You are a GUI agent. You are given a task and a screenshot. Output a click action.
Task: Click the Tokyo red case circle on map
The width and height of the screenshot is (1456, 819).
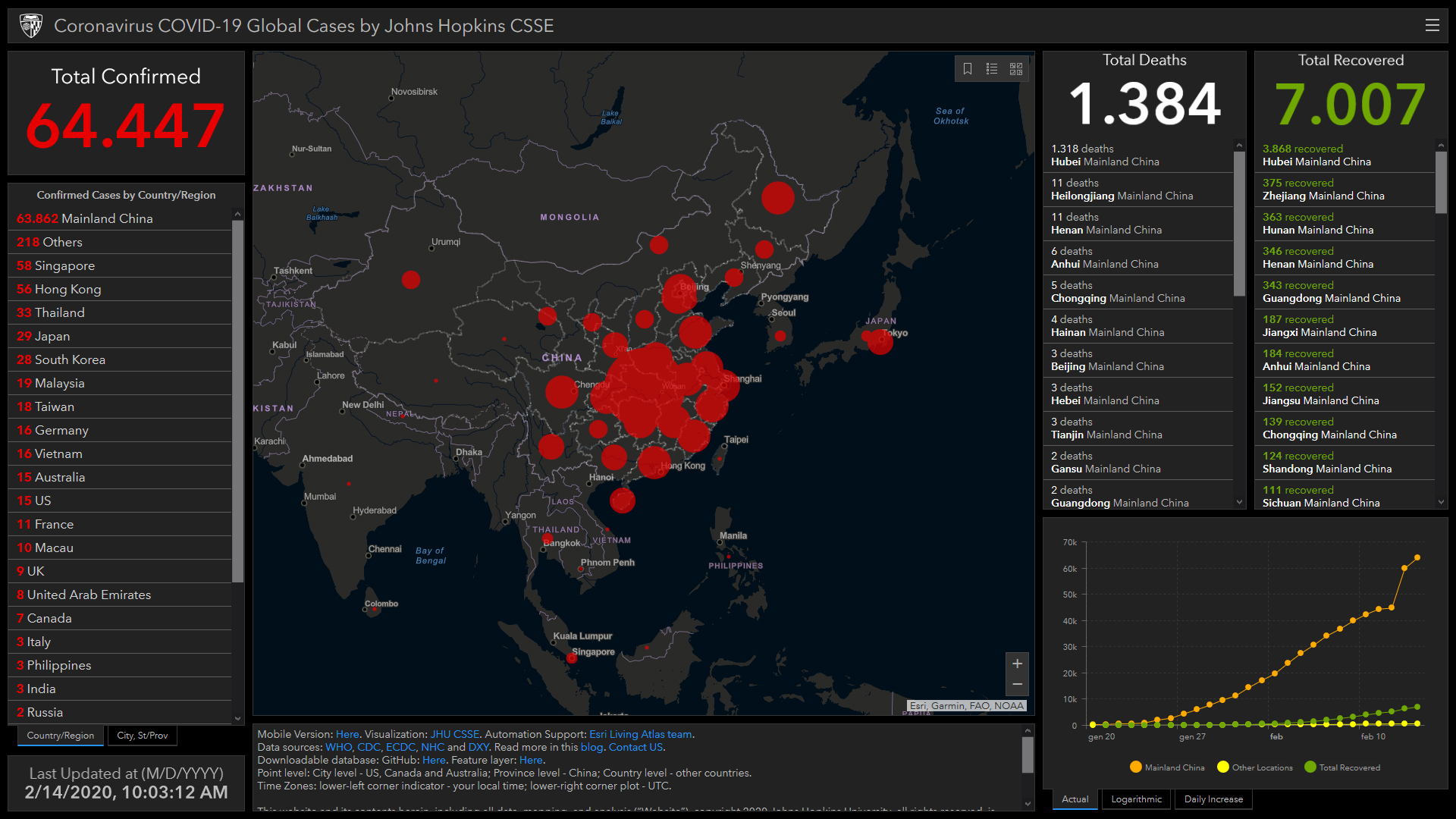[880, 341]
